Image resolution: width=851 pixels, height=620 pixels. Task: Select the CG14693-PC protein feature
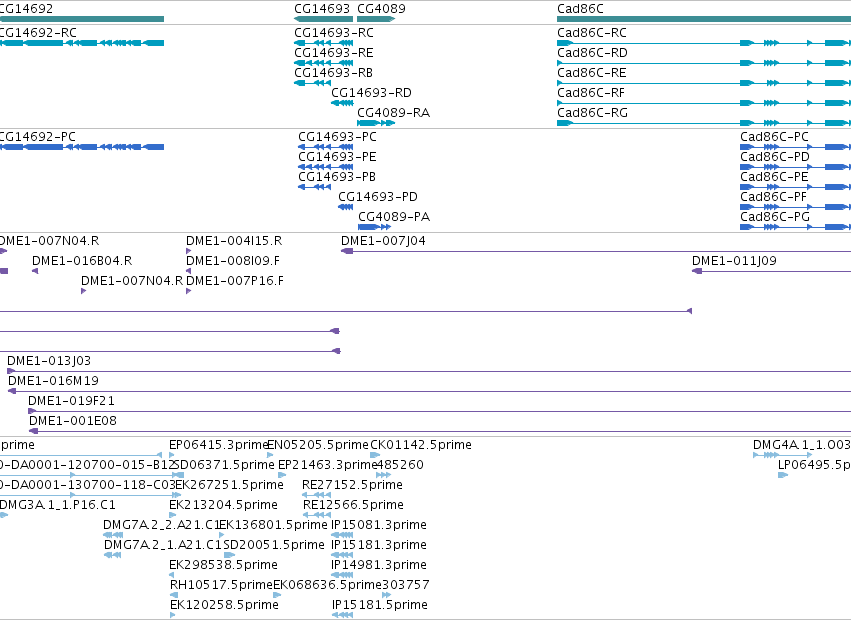pyautogui.click(x=326, y=147)
